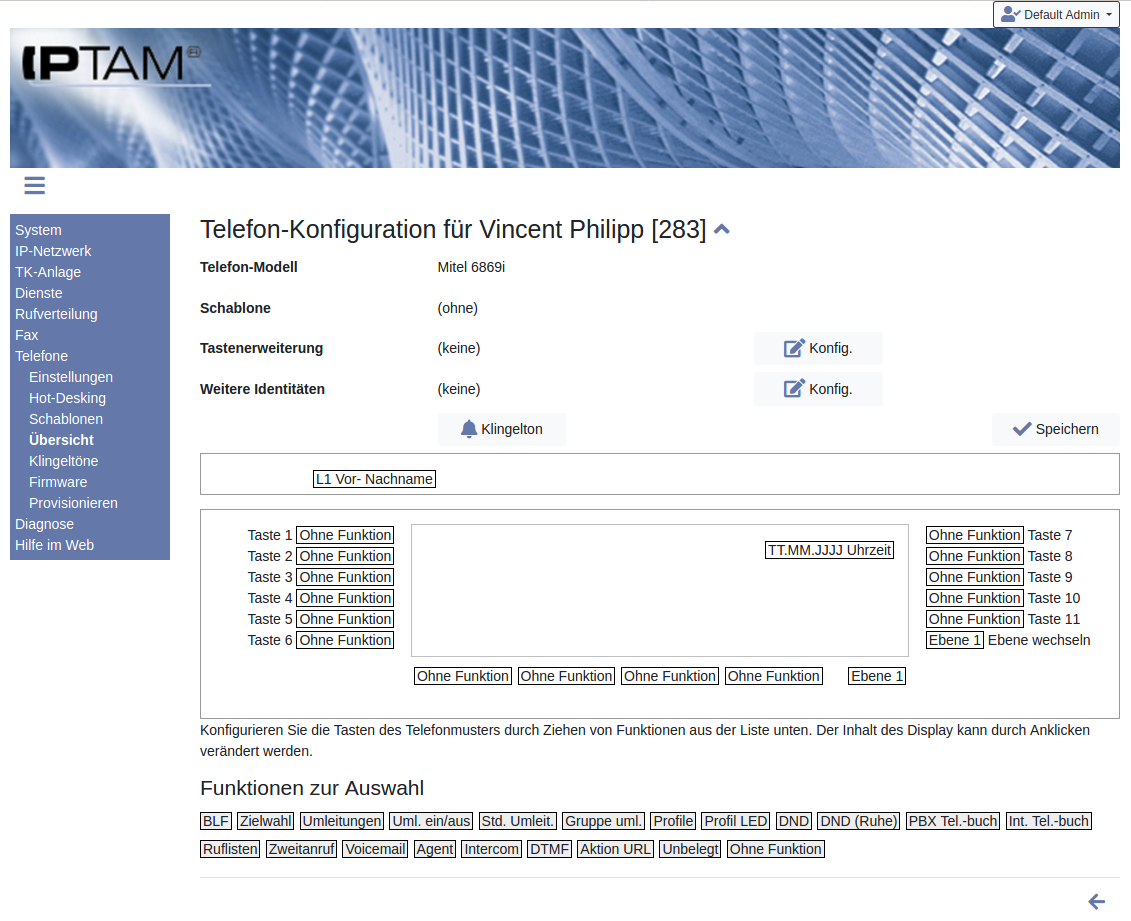Go to Provisionieren in the sidebar
The width and height of the screenshot is (1131, 921).
73,503
